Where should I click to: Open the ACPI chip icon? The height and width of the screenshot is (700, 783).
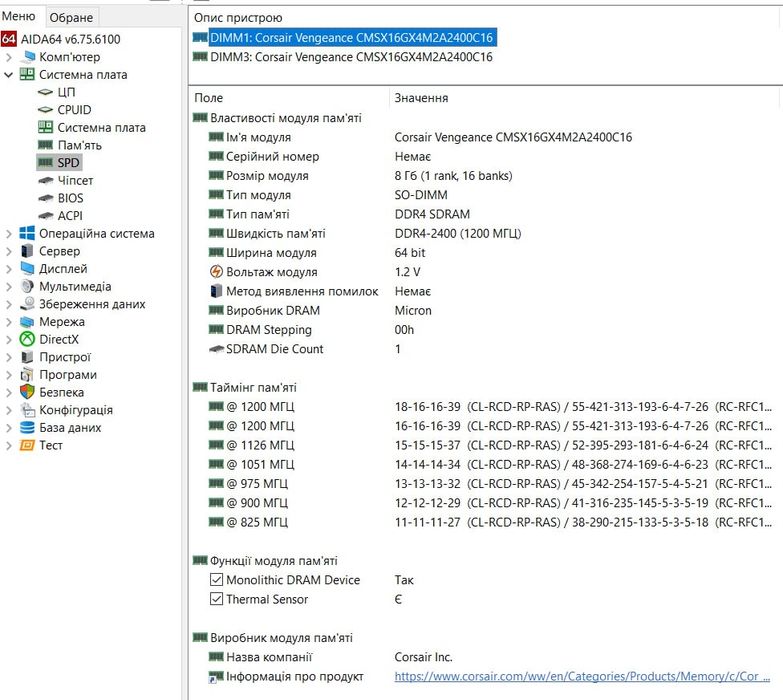pos(45,215)
